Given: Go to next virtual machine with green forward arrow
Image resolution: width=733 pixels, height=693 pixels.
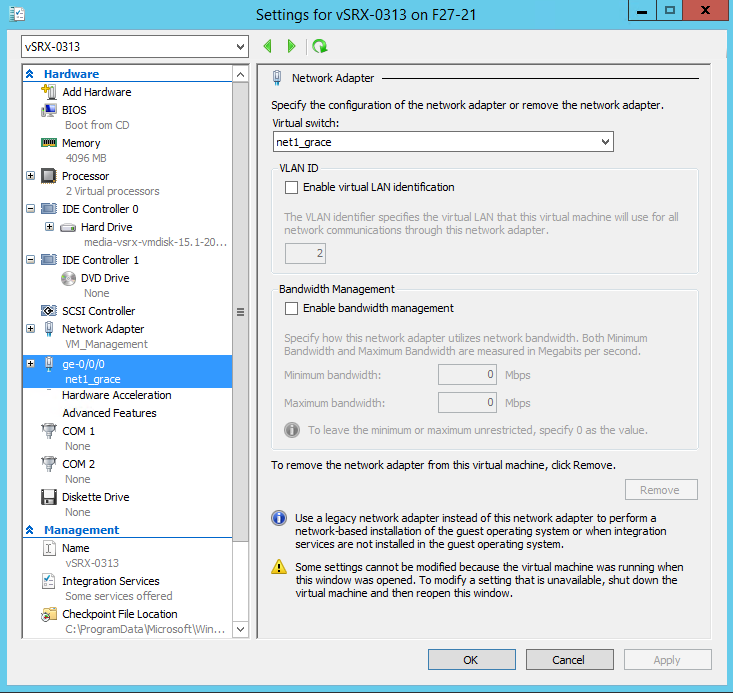Looking at the screenshot, I should click(x=292, y=46).
